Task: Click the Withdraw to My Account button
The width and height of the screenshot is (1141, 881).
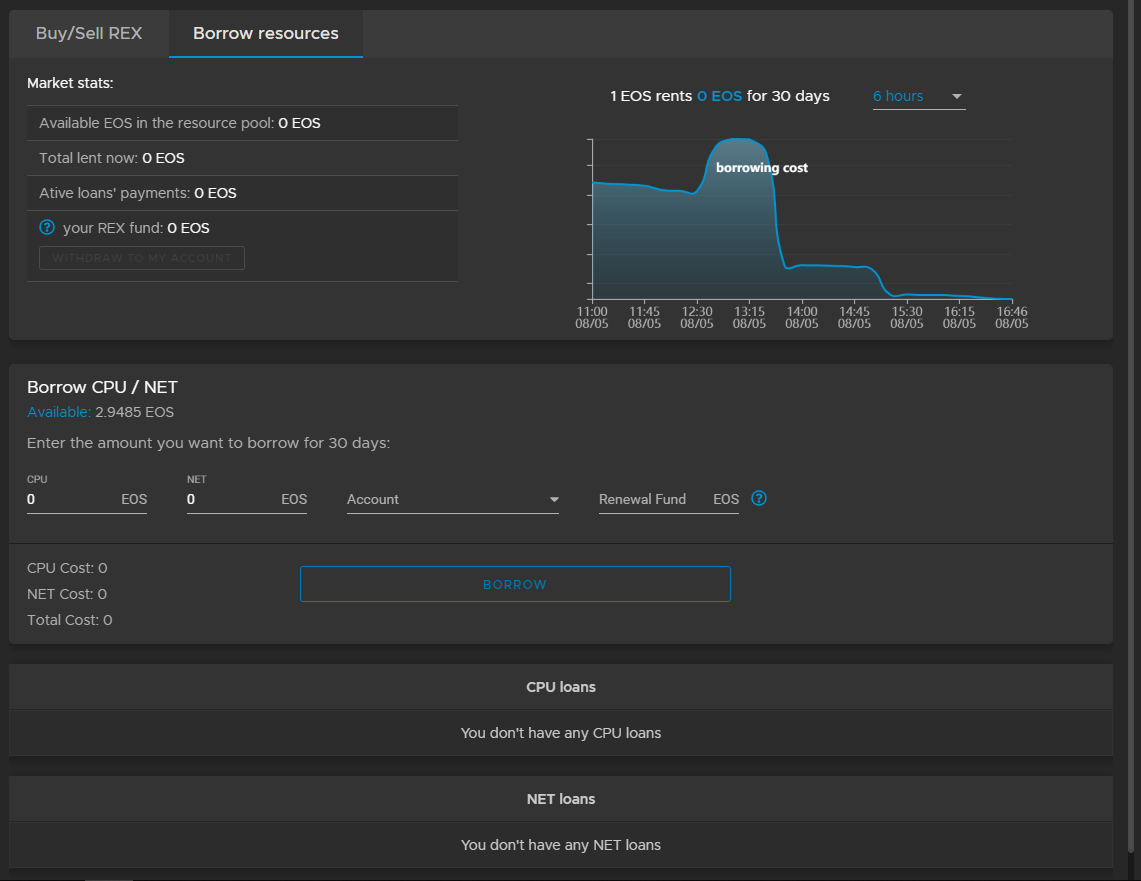Action: click(142, 258)
